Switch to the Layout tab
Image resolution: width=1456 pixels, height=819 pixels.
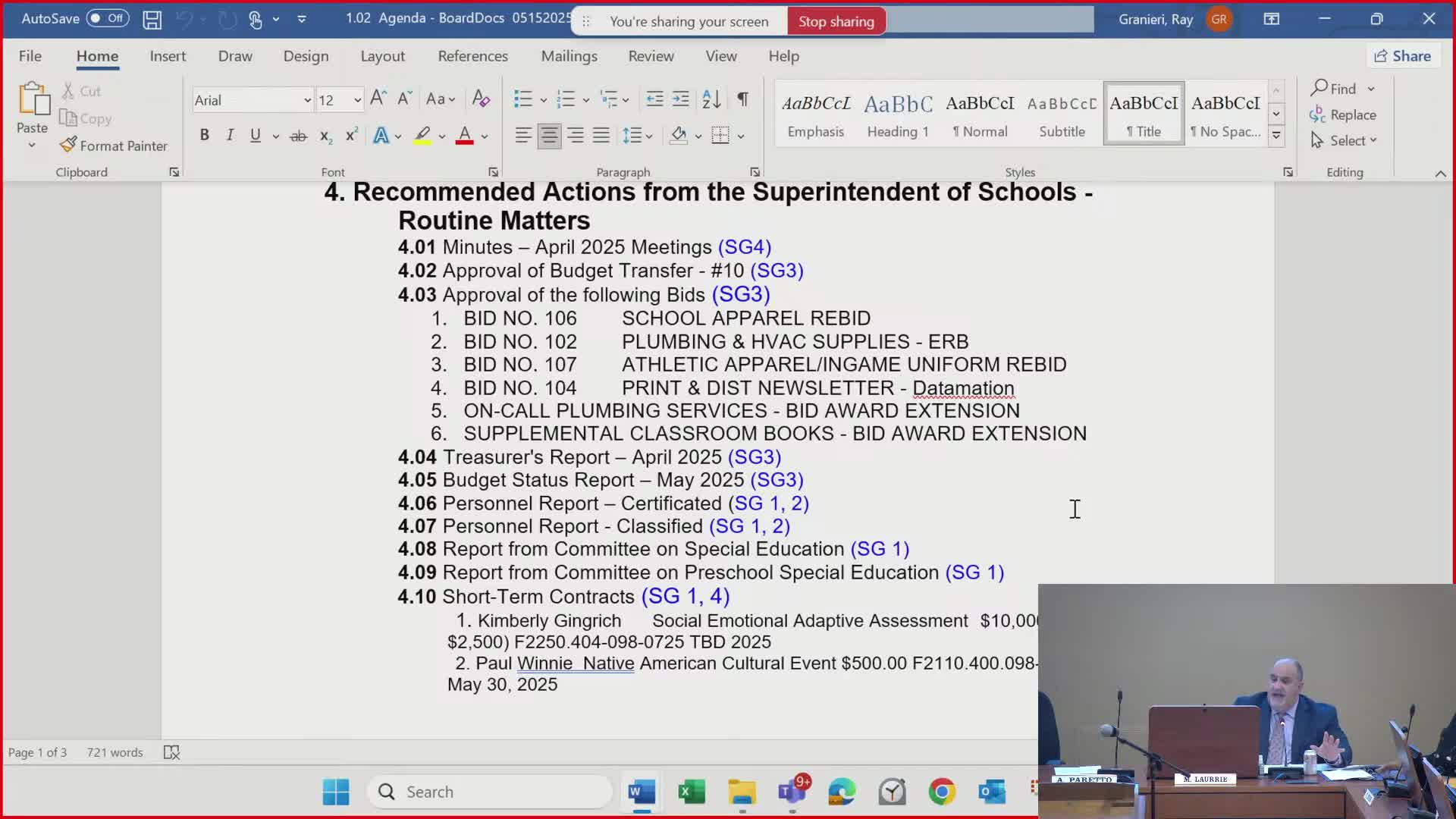(x=382, y=56)
